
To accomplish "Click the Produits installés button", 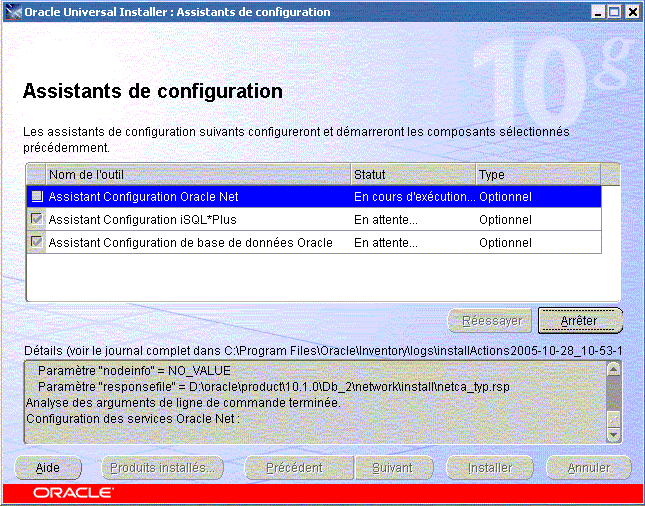I will 162,468.
